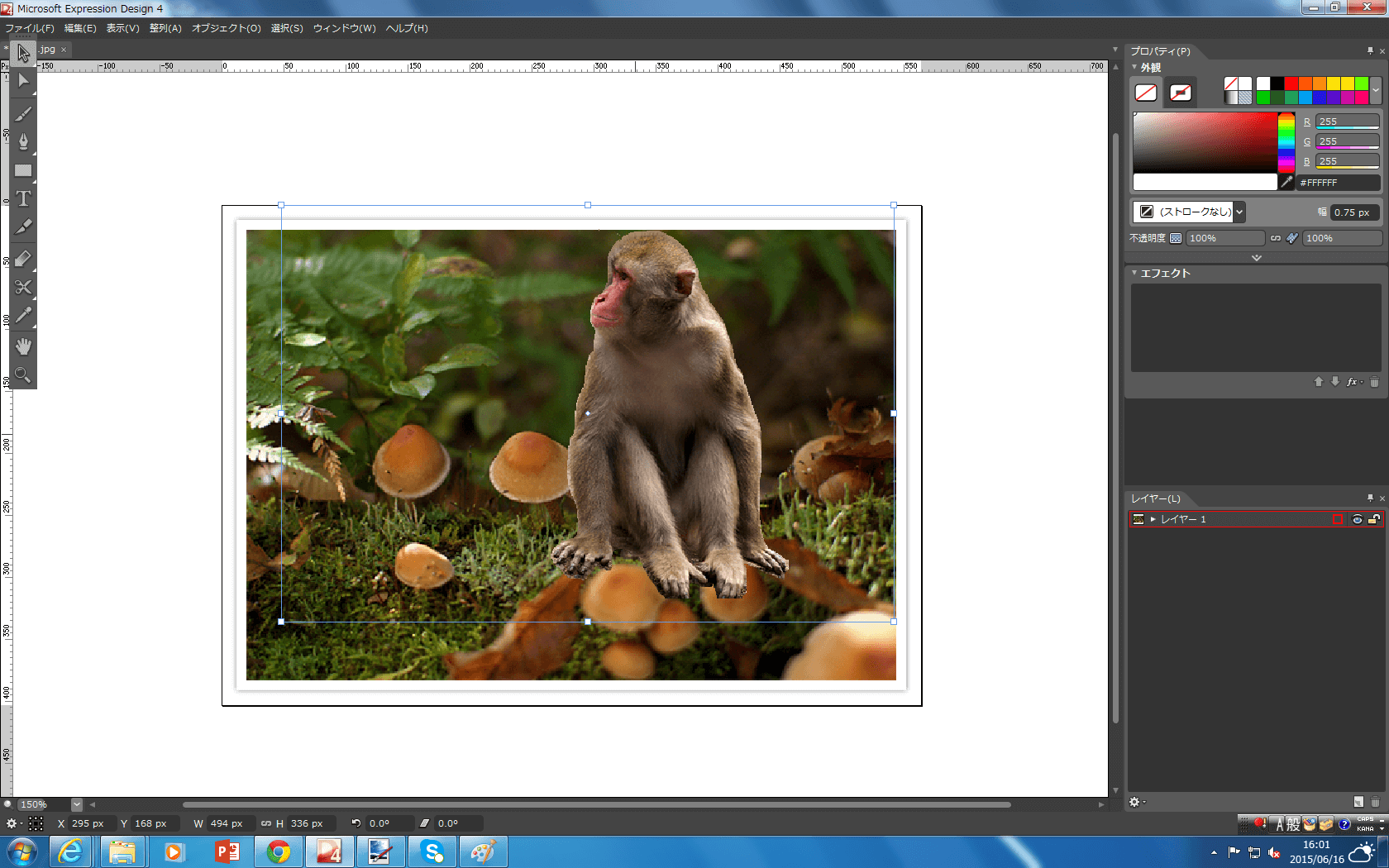Select the Scissors tool

23,287
